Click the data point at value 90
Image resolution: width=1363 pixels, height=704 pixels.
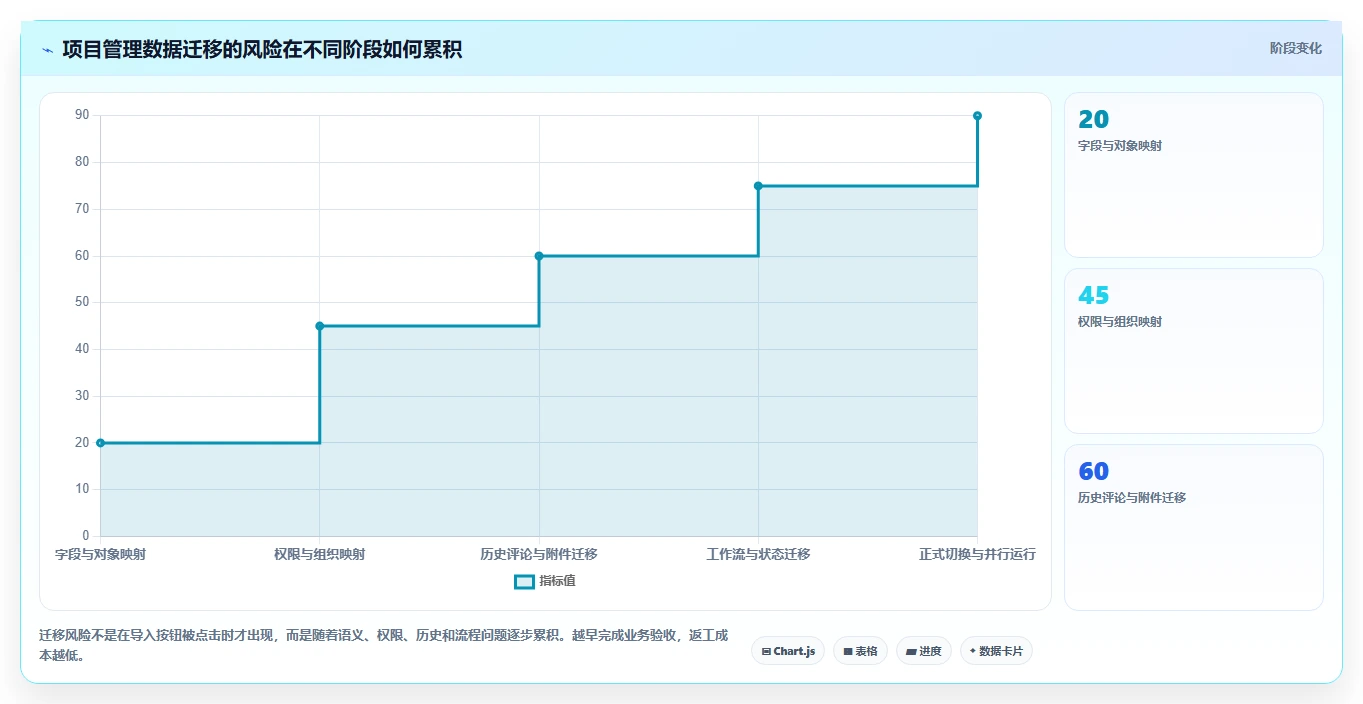[977, 116]
